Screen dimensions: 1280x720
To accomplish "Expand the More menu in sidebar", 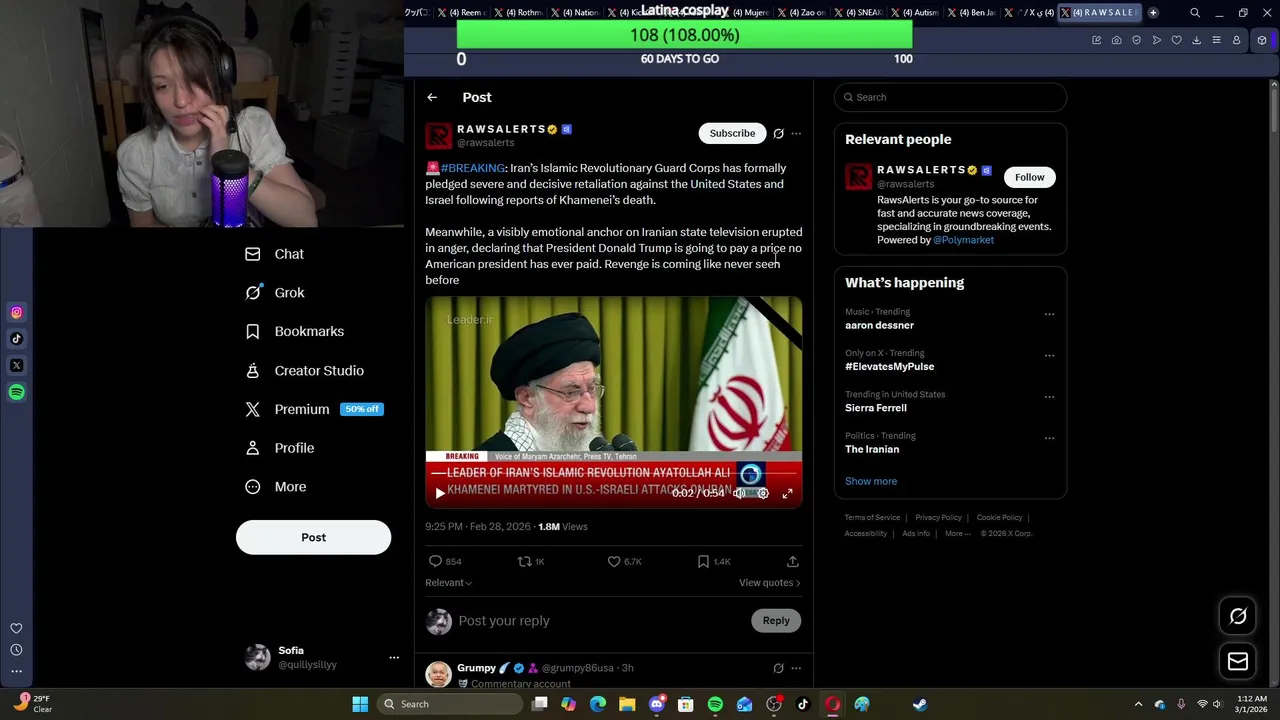I will coord(276,487).
